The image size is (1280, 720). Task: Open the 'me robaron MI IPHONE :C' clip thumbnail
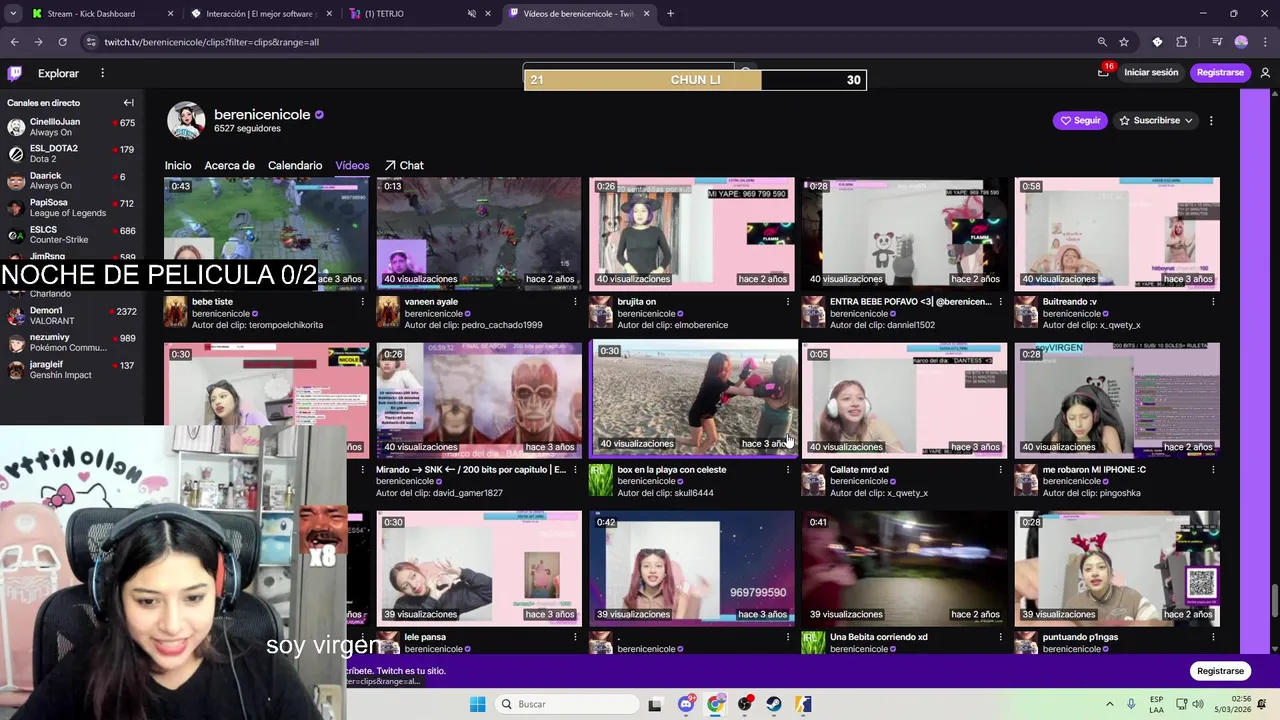point(1117,399)
